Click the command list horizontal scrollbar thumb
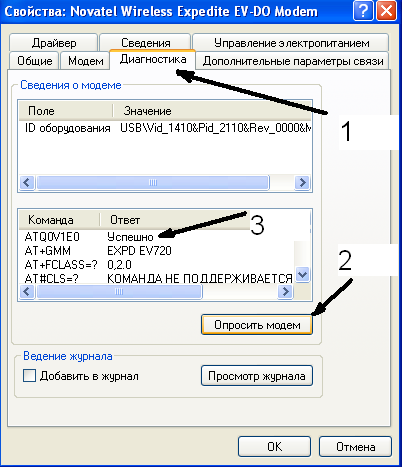402x467 pixels. tap(119, 292)
